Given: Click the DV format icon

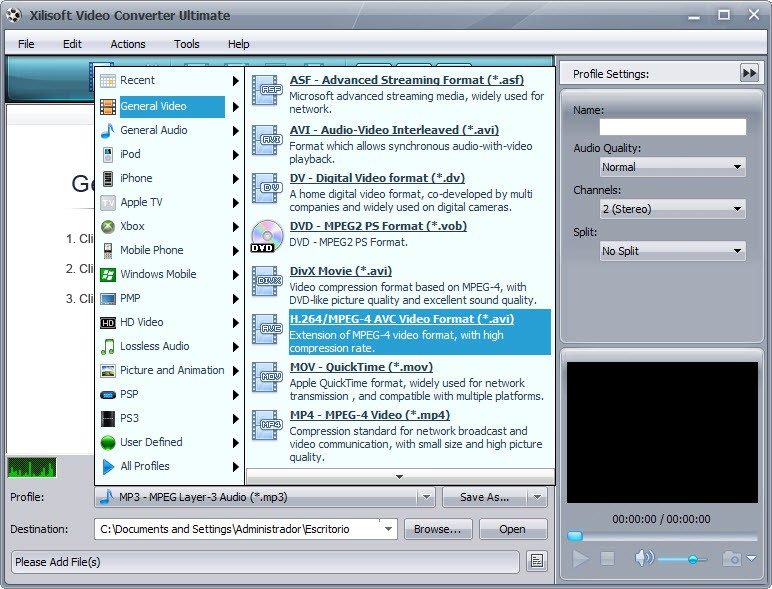Looking at the screenshot, I should [x=267, y=188].
